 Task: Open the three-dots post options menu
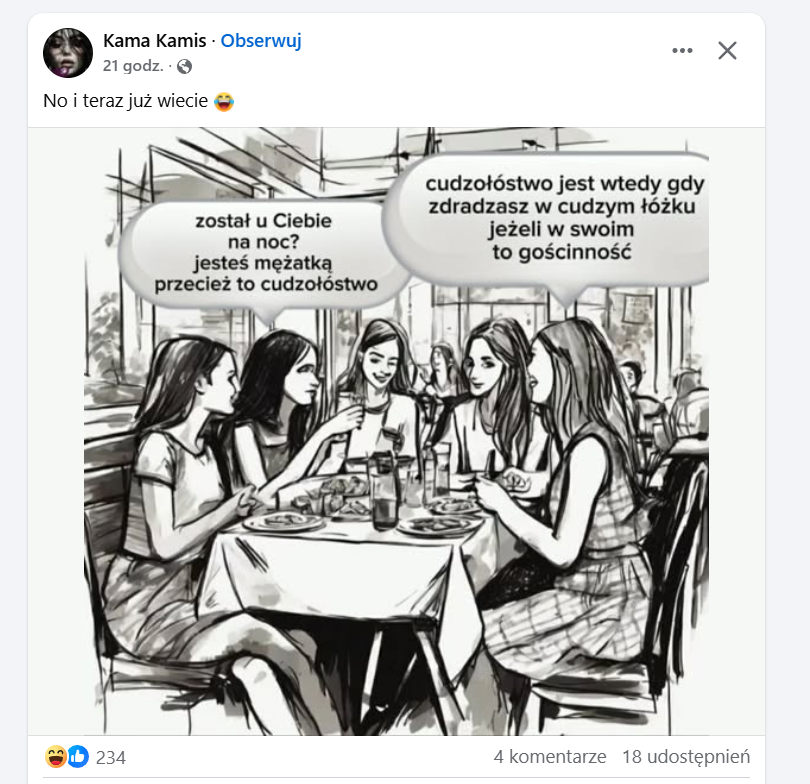(x=682, y=50)
